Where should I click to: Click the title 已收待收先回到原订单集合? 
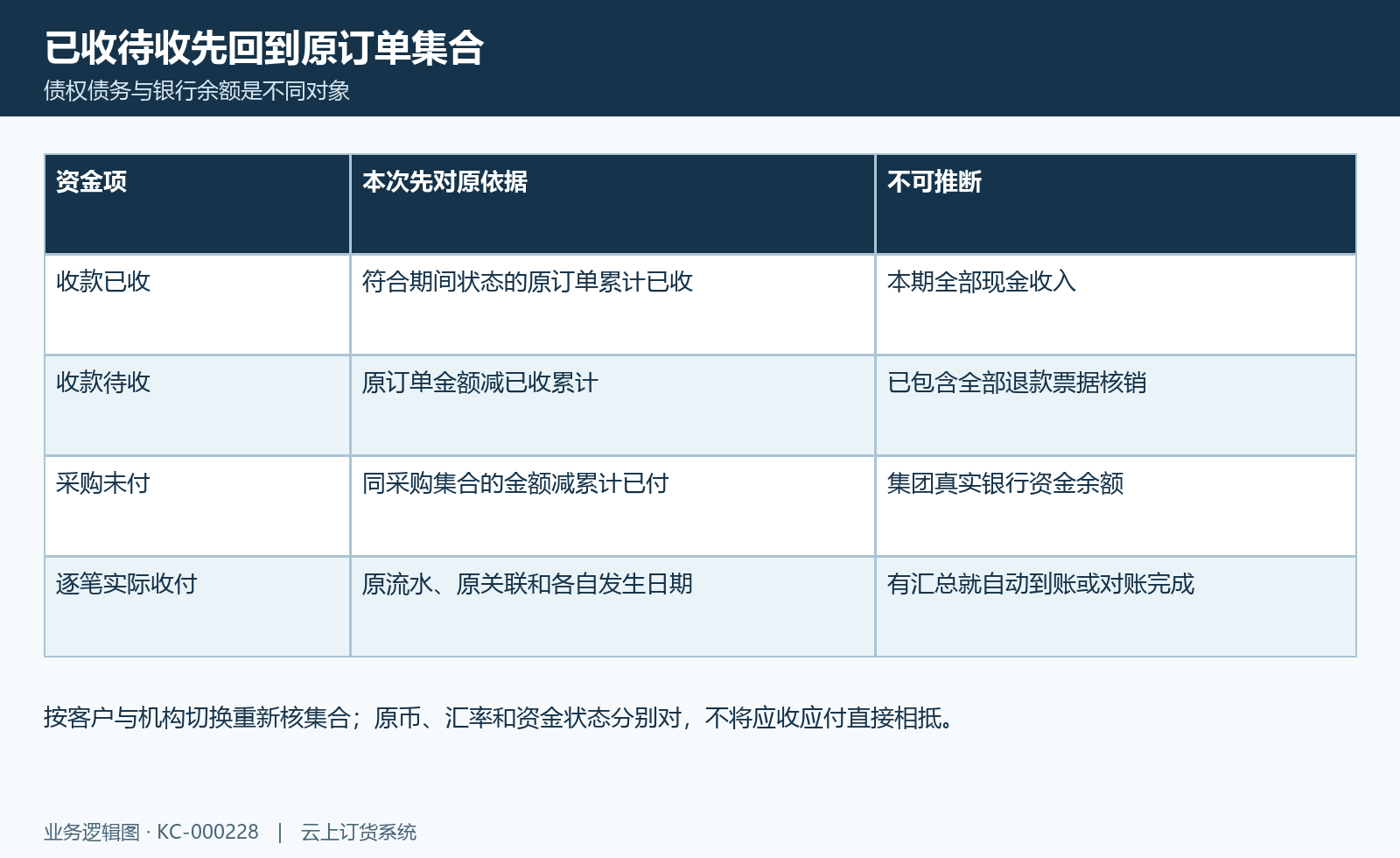(x=264, y=47)
